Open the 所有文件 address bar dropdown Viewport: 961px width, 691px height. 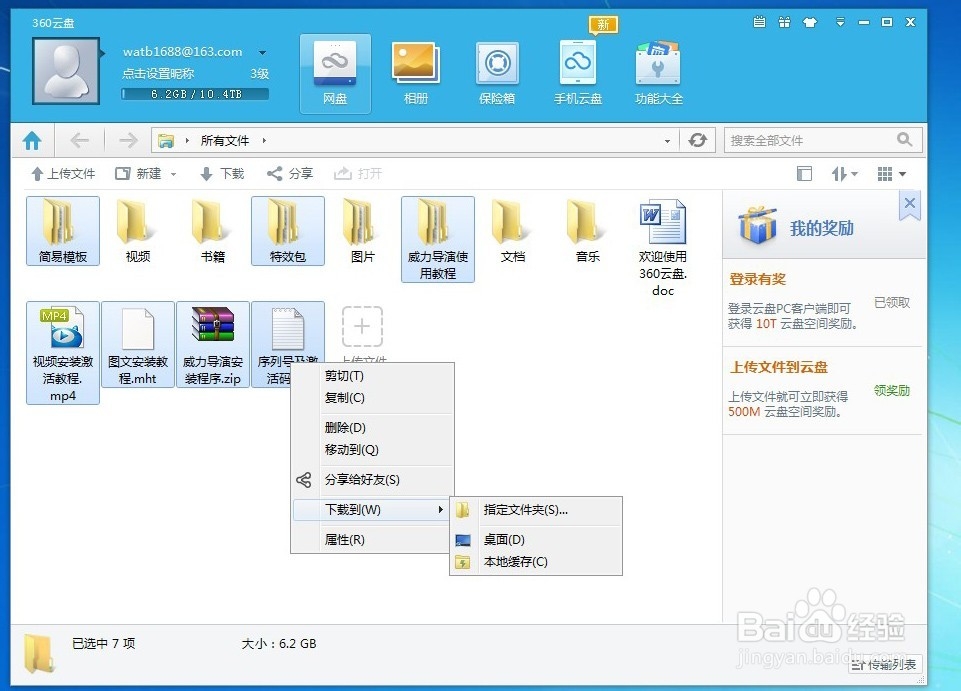667,141
